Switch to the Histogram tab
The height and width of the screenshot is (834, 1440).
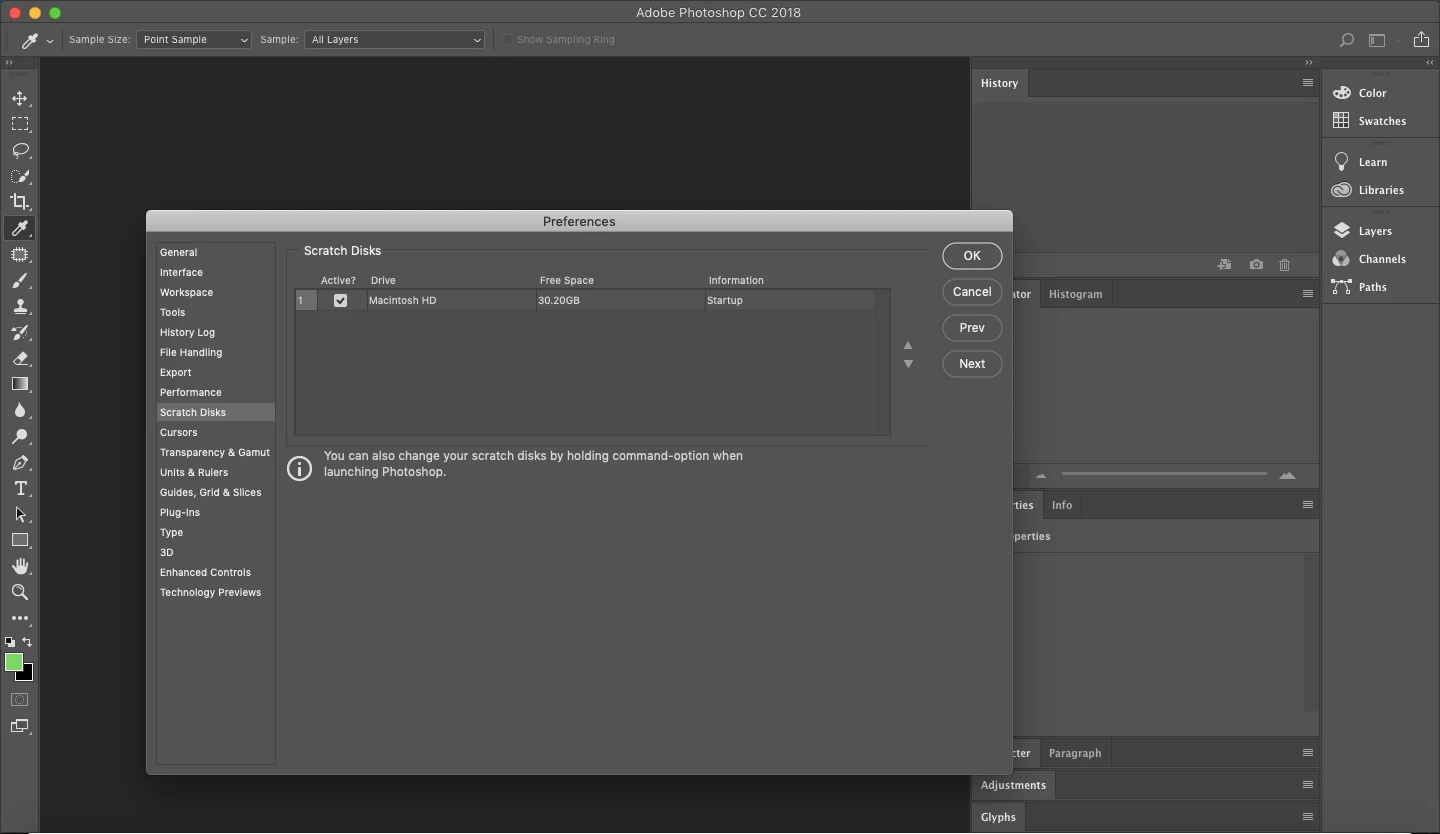pyautogui.click(x=1075, y=294)
